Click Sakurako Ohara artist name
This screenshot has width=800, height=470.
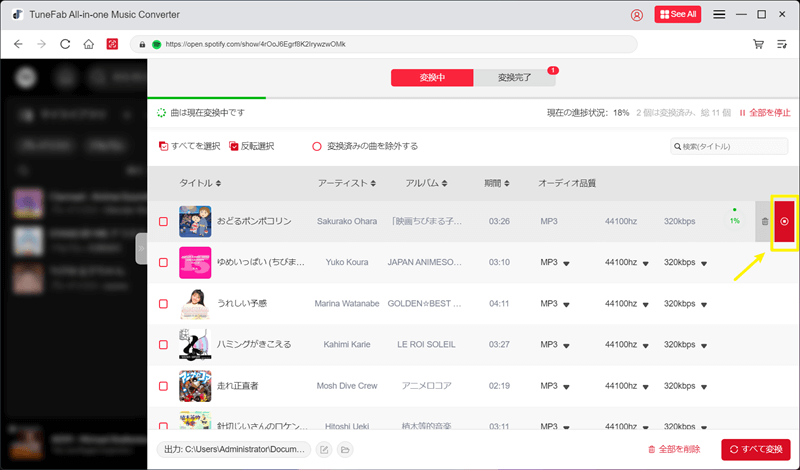point(347,221)
